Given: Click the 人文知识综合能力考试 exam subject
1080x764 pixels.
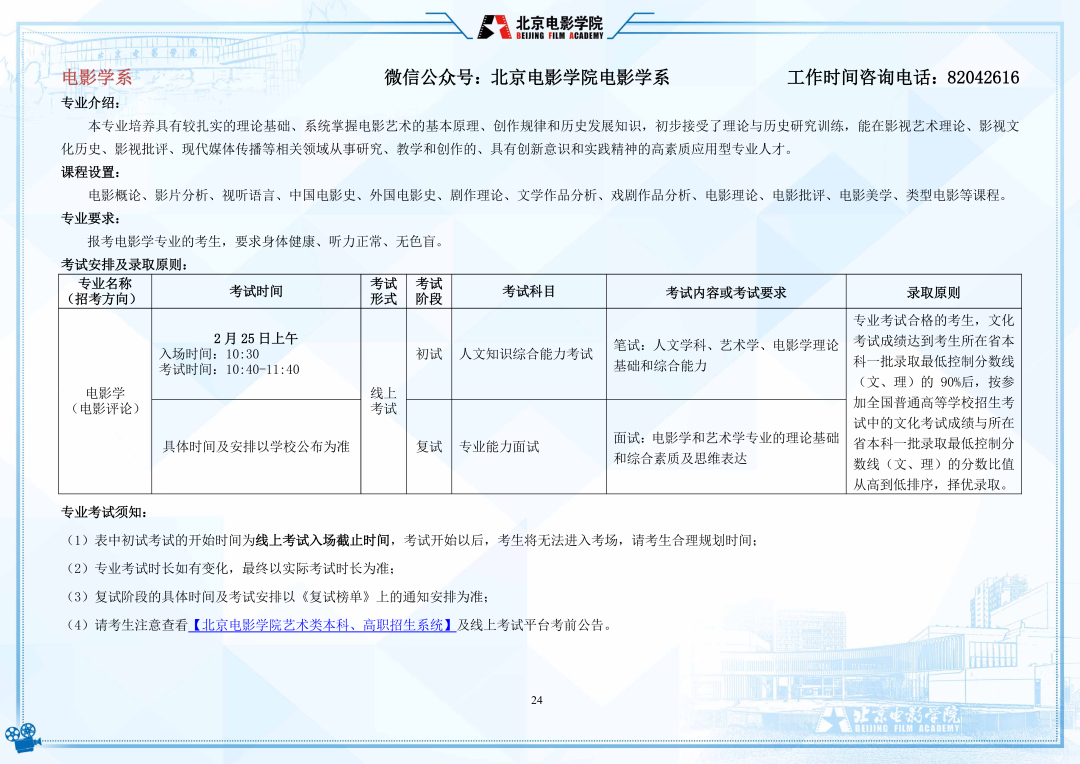Looking at the screenshot, I should point(527,352).
